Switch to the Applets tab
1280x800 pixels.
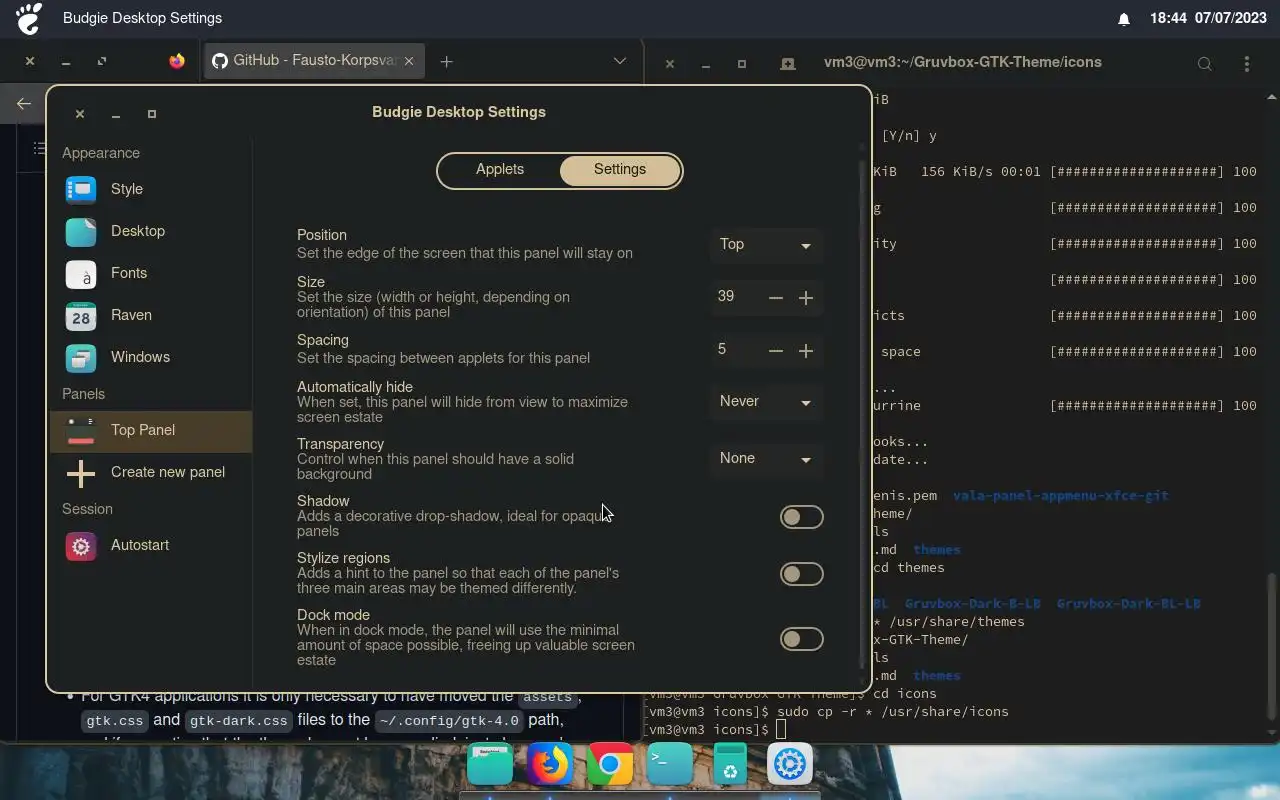pyautogui.click(x=500, y=170)
